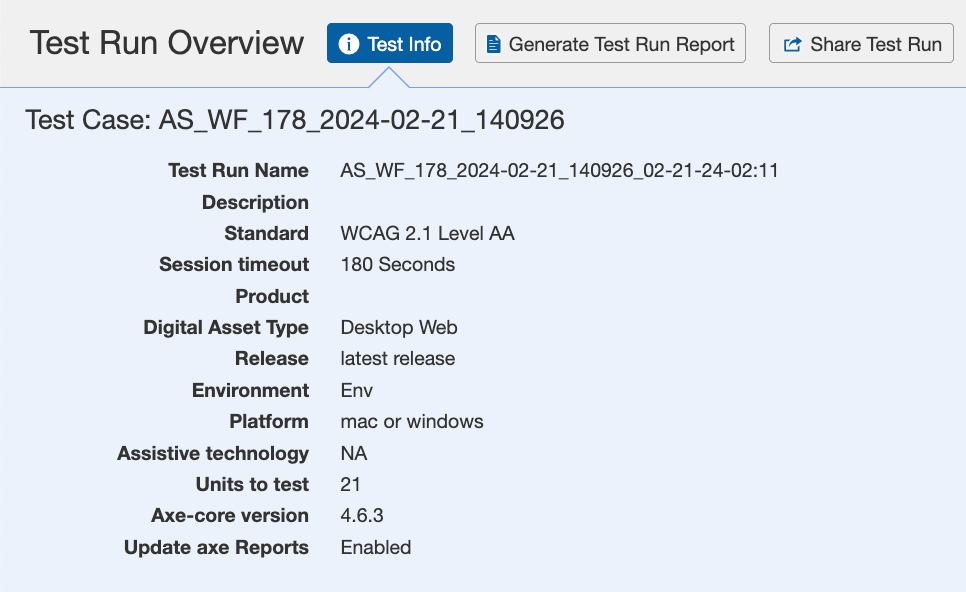Click the Units to test value 21
966x592 pixels.
[x=351, y=485]
